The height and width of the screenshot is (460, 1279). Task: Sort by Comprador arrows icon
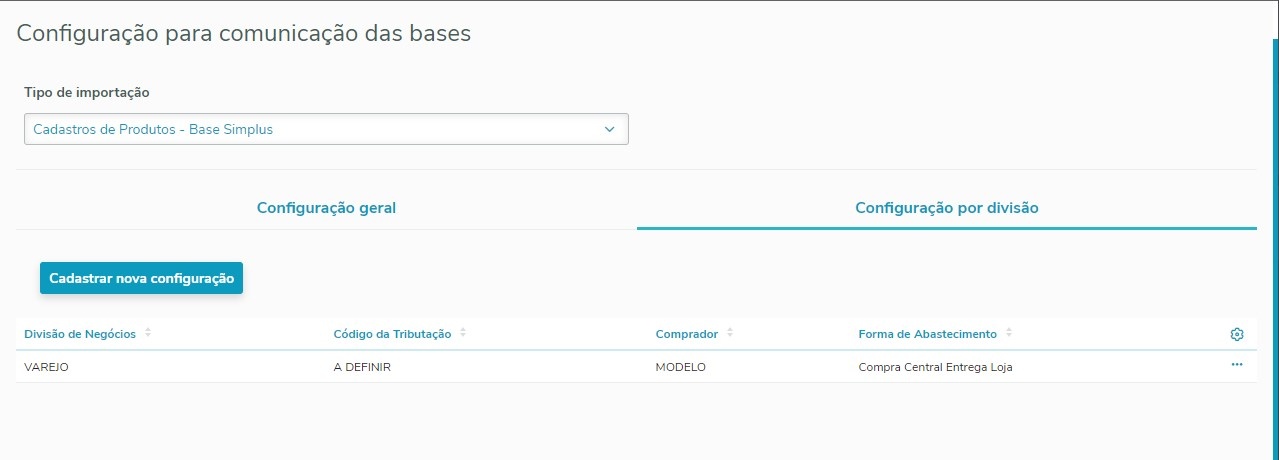point(730,333)
